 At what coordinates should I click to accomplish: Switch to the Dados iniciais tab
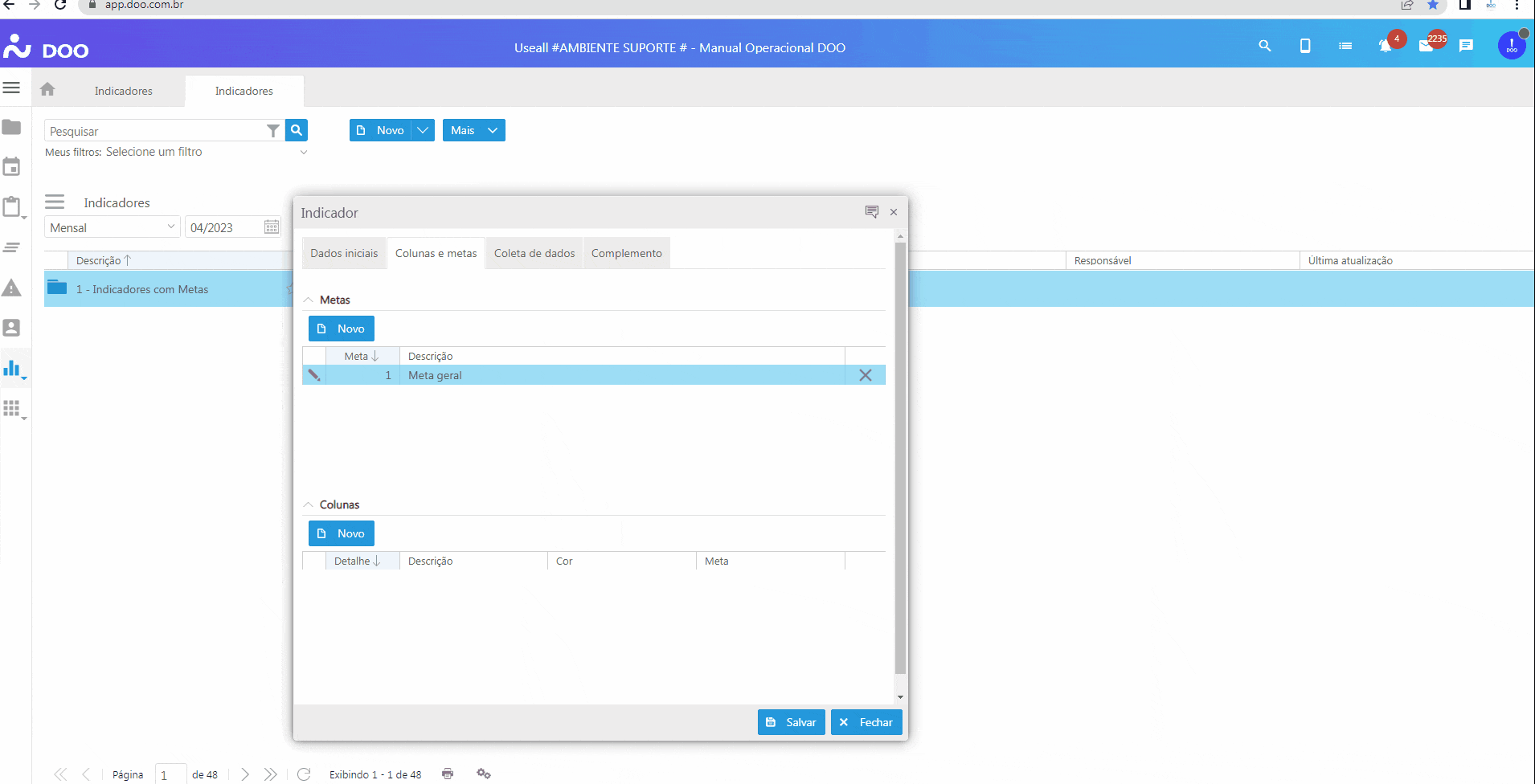pyautogui.click(x=344, y=253)
